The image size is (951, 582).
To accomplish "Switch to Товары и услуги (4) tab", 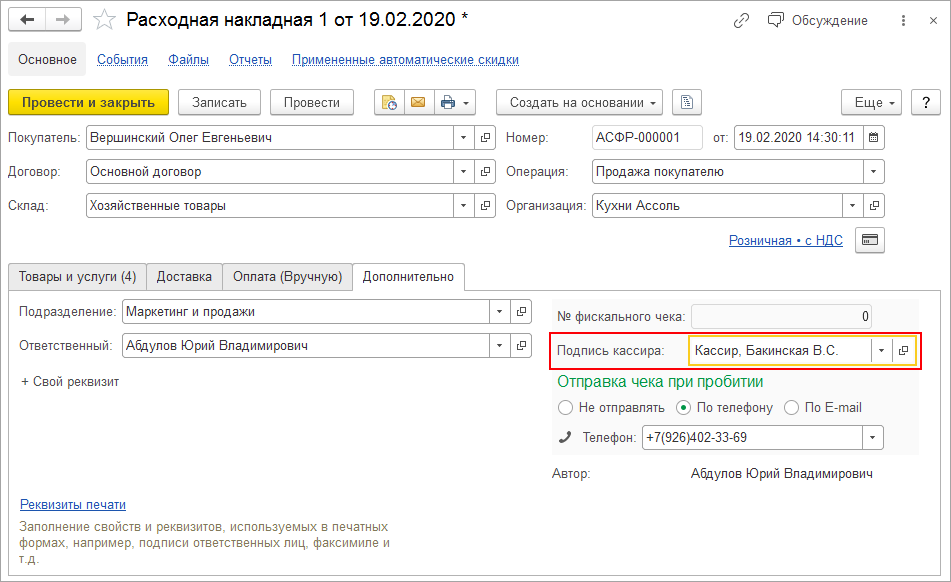I will point(77,276).
